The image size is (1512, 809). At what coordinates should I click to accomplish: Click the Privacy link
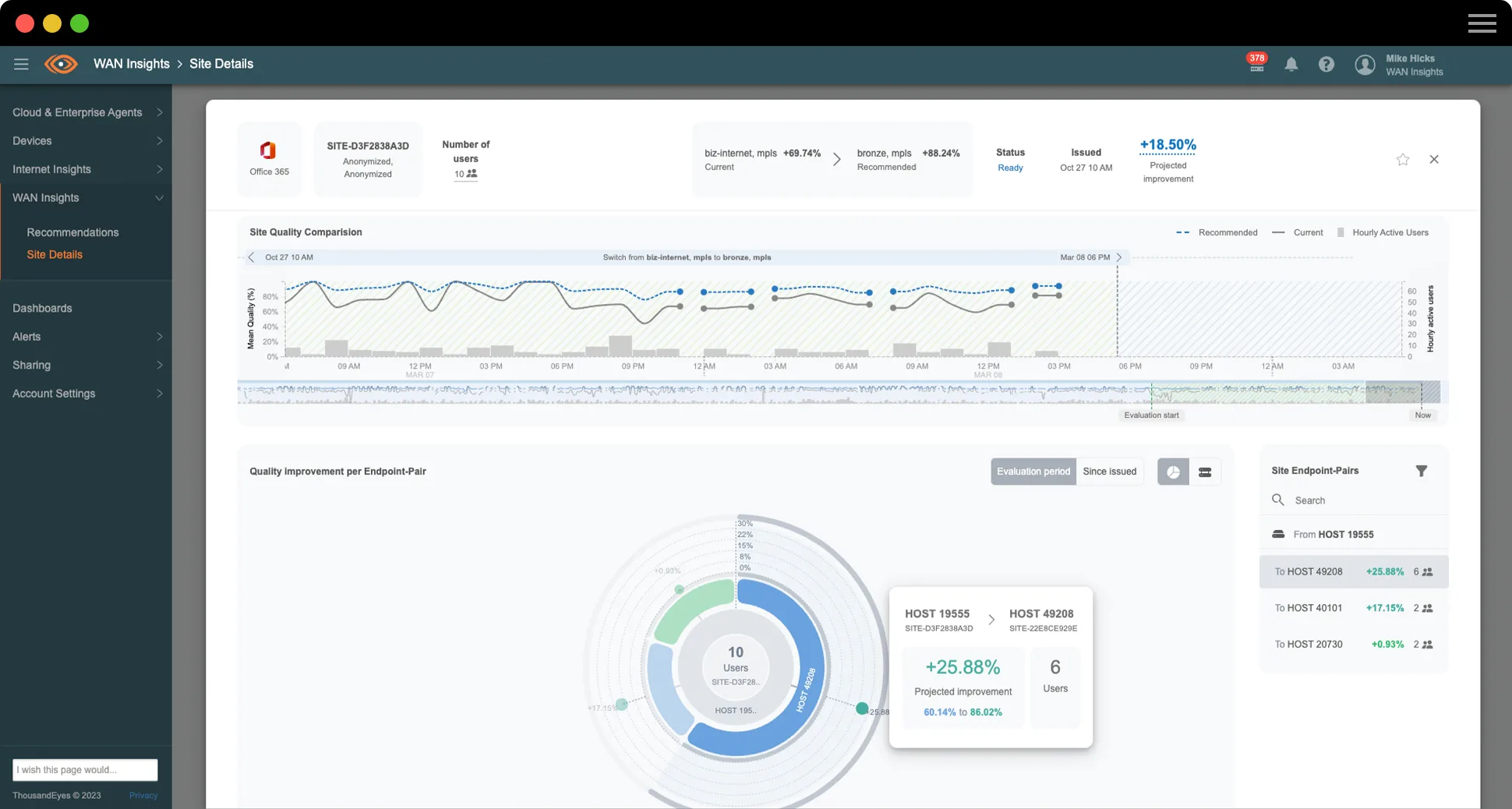(143, 796)
